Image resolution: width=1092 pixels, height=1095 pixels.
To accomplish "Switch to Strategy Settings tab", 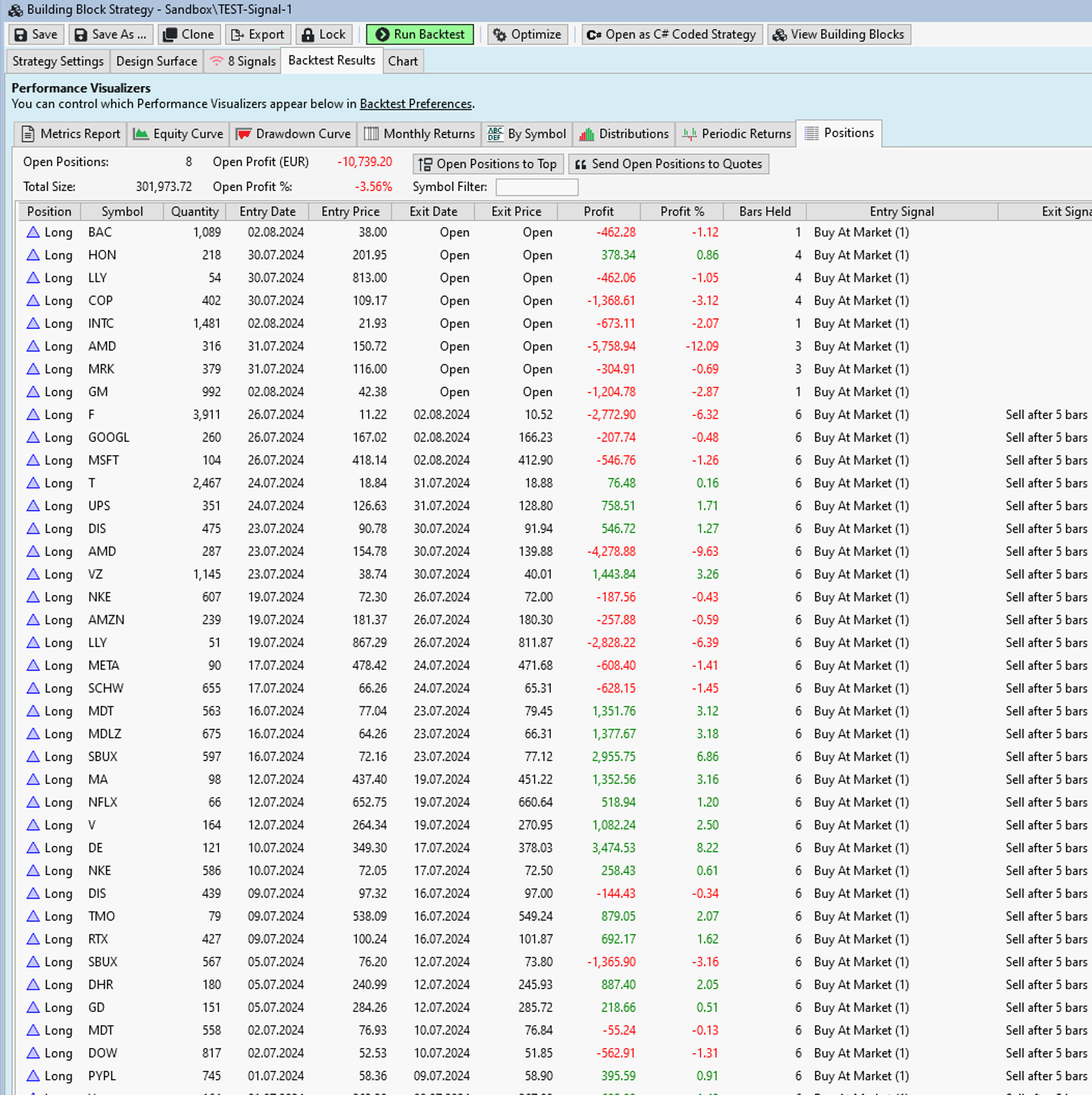I will (x=58, y=61).
